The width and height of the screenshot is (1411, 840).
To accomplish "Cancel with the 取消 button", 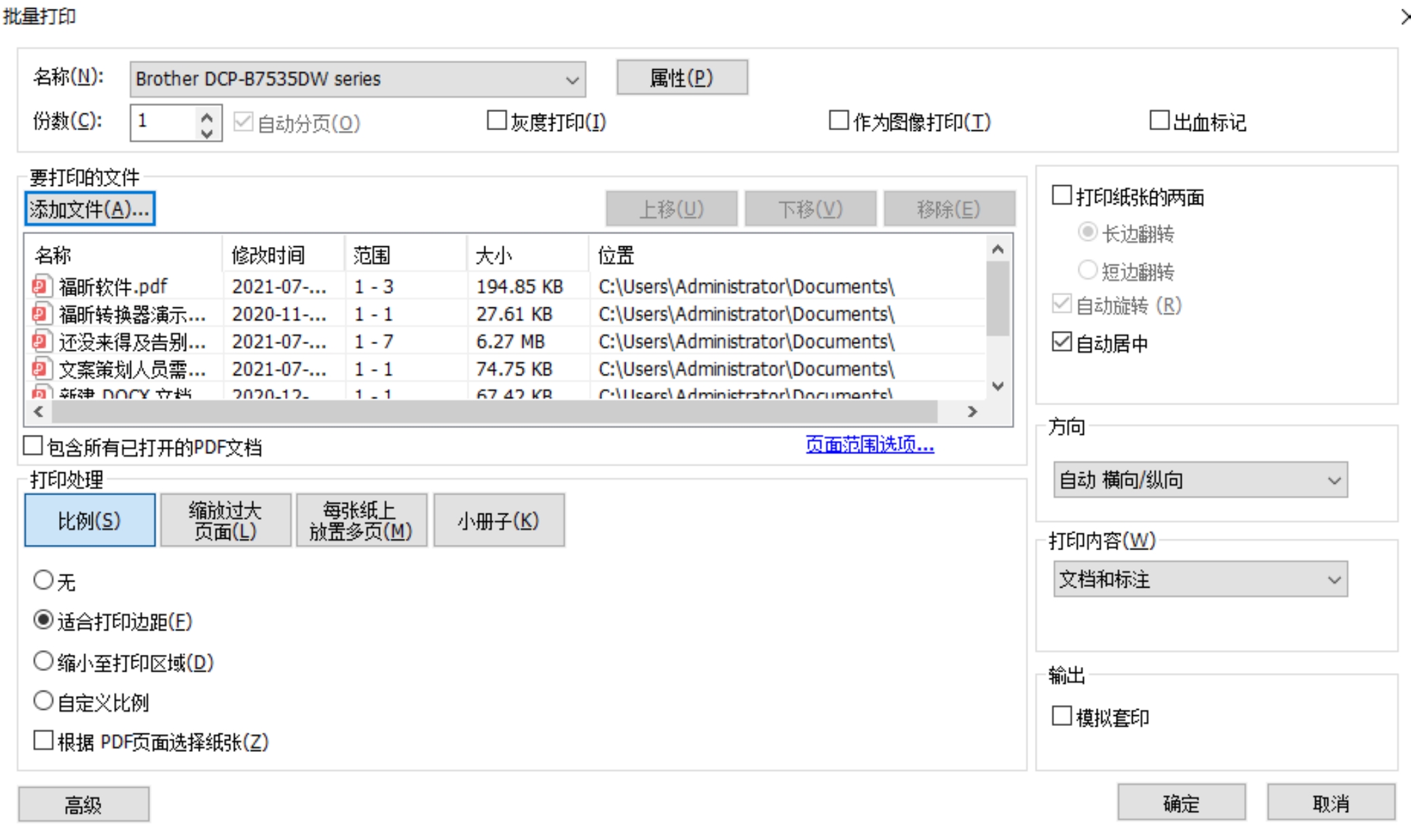I will pyautogui.click(x=1331, y=803).
